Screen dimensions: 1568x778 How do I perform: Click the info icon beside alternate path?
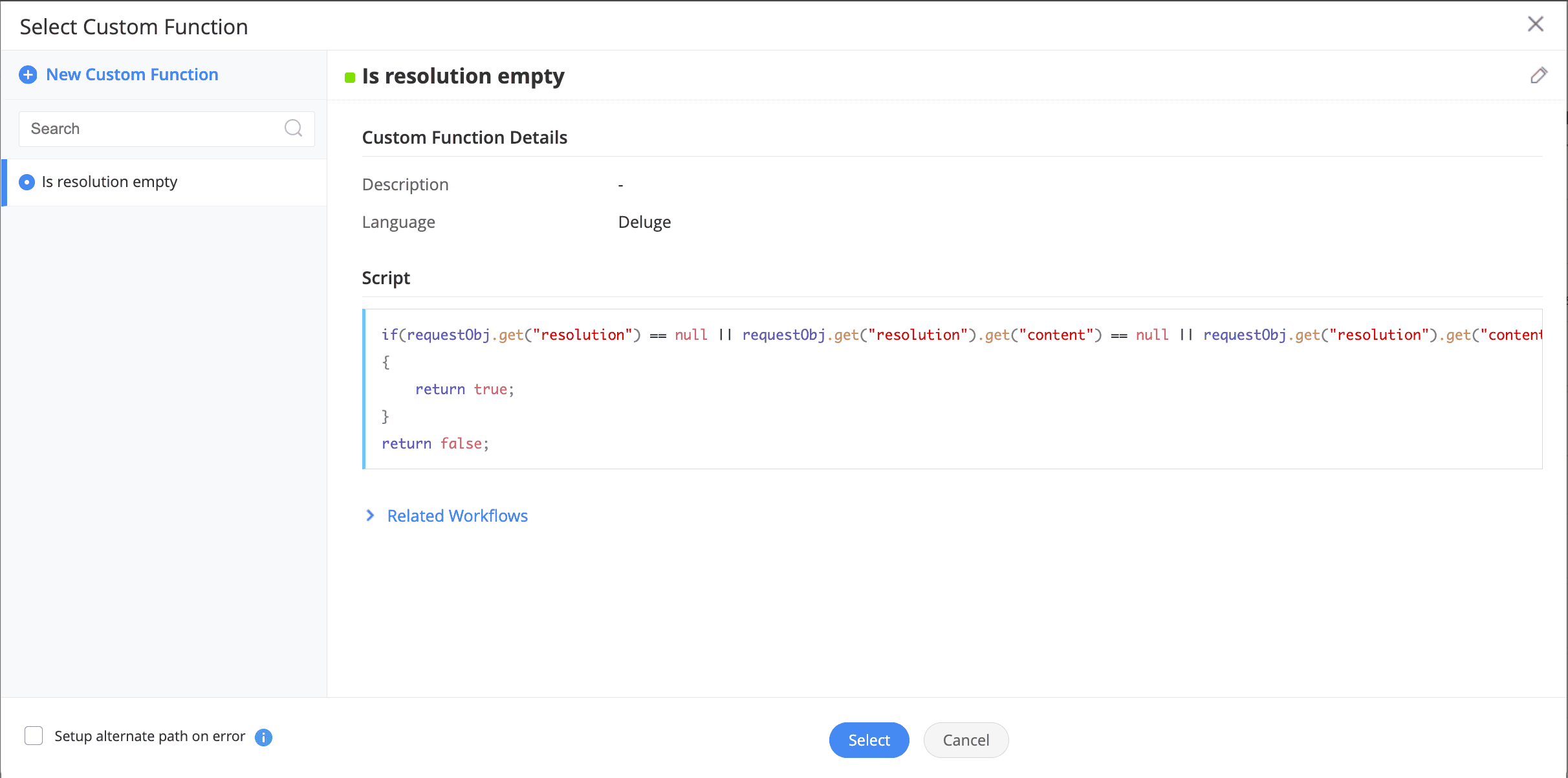[263, 737]
